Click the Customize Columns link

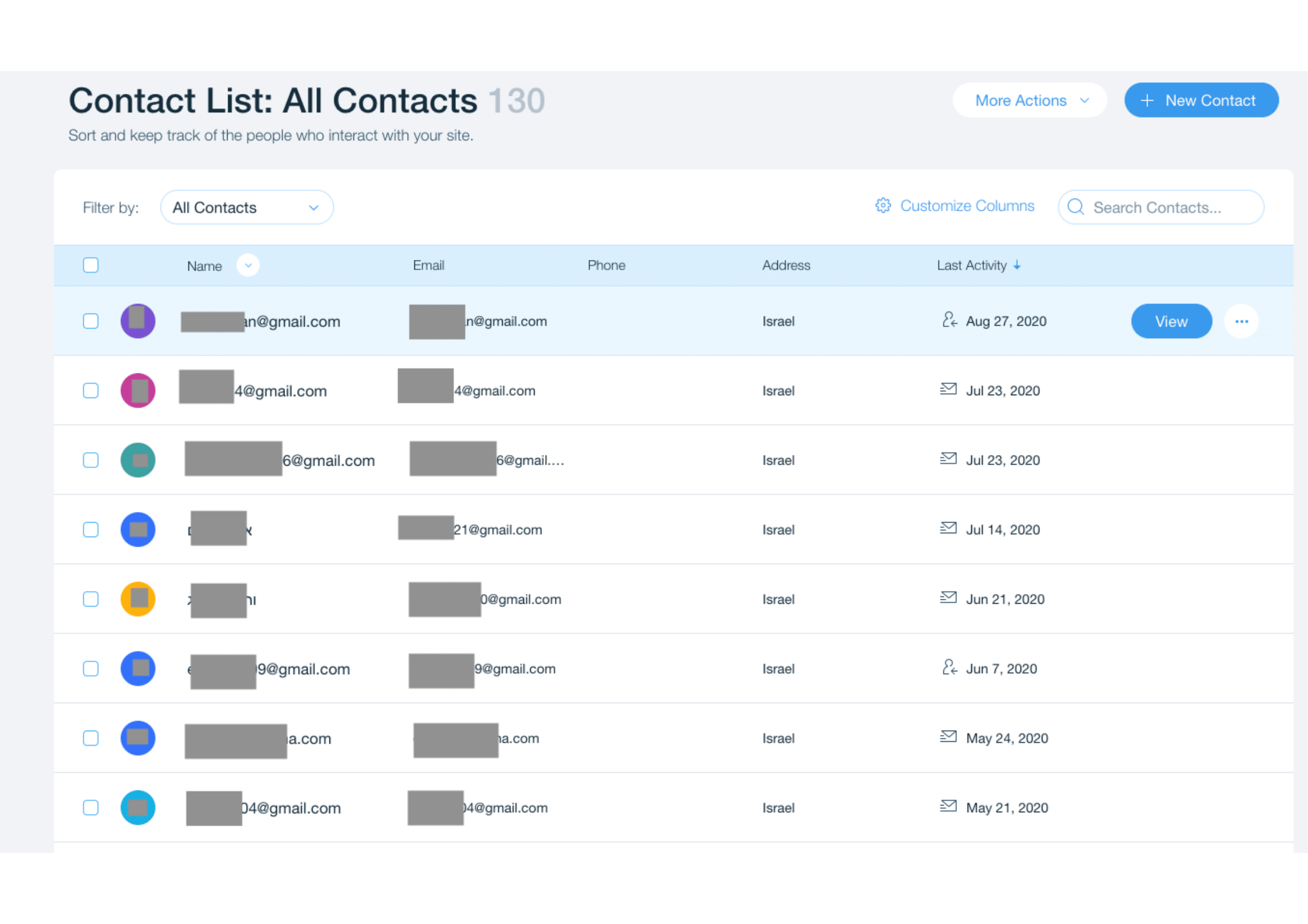click(967, 206)
